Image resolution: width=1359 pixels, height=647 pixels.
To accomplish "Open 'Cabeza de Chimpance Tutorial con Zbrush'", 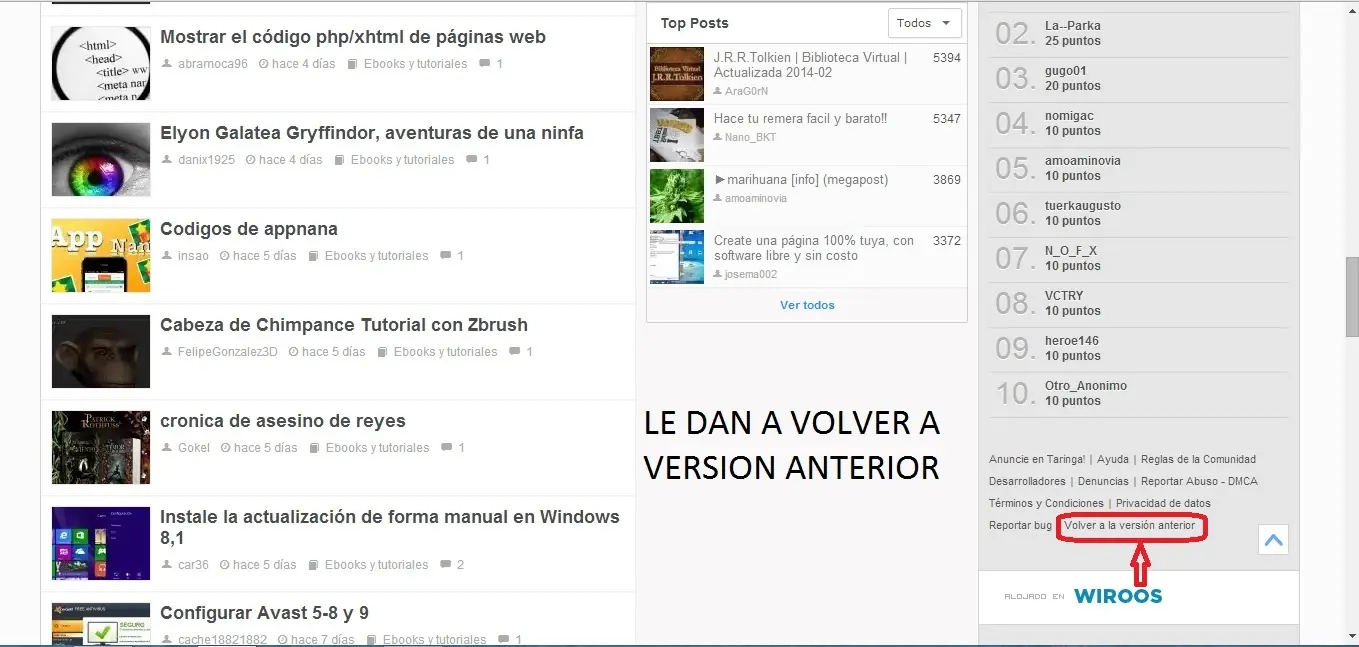I will point(344,325).
